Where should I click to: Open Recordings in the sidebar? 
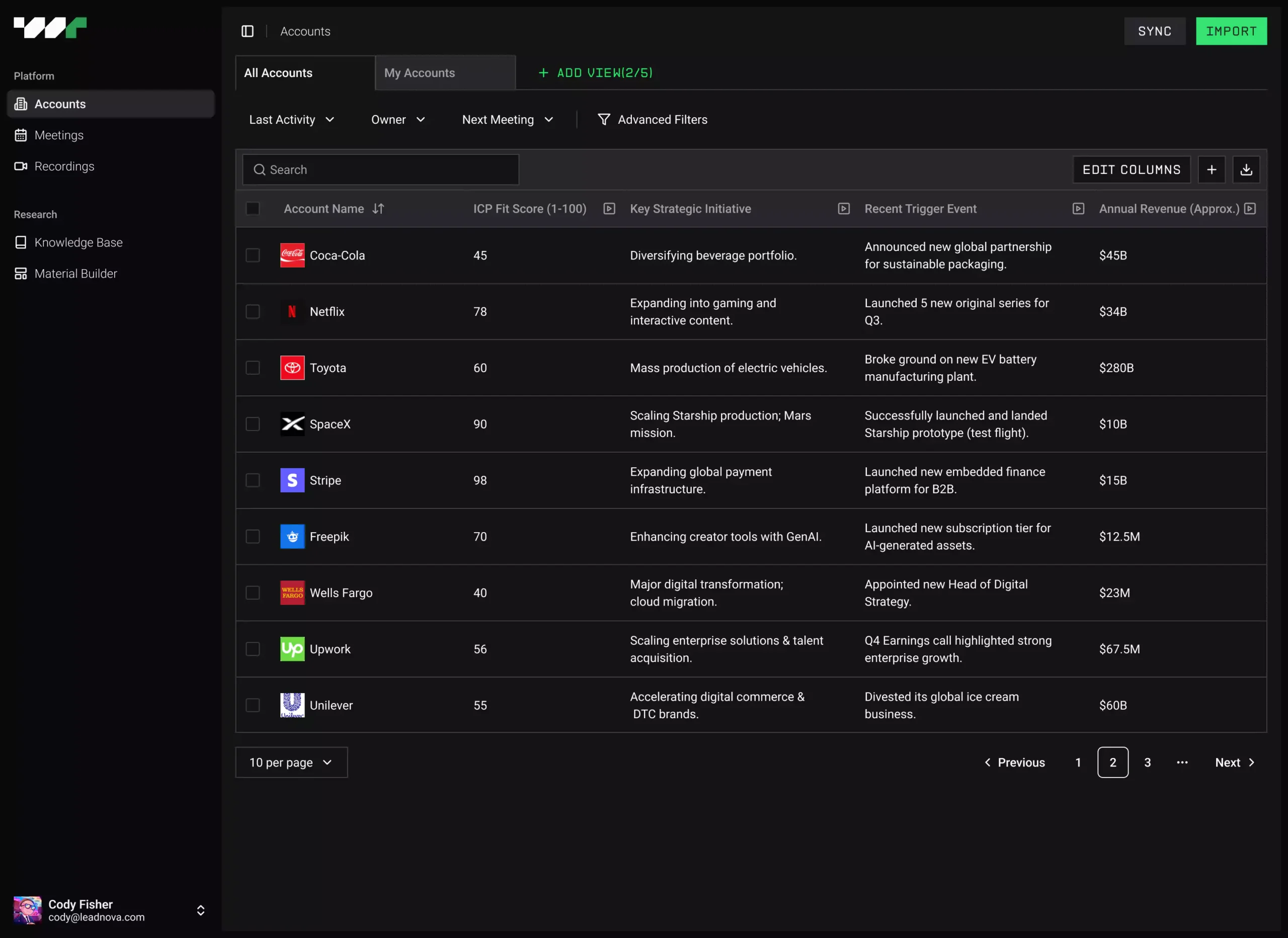(111, 166)
